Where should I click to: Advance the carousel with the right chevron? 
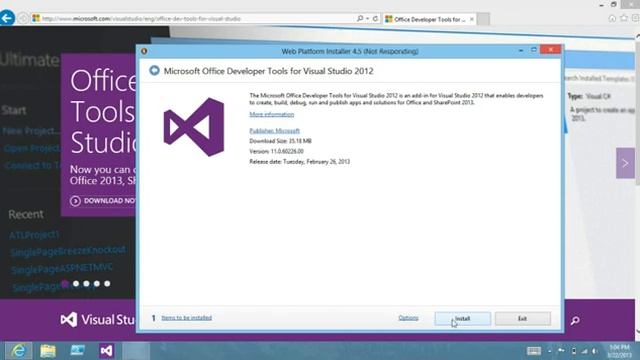point(625,163)
